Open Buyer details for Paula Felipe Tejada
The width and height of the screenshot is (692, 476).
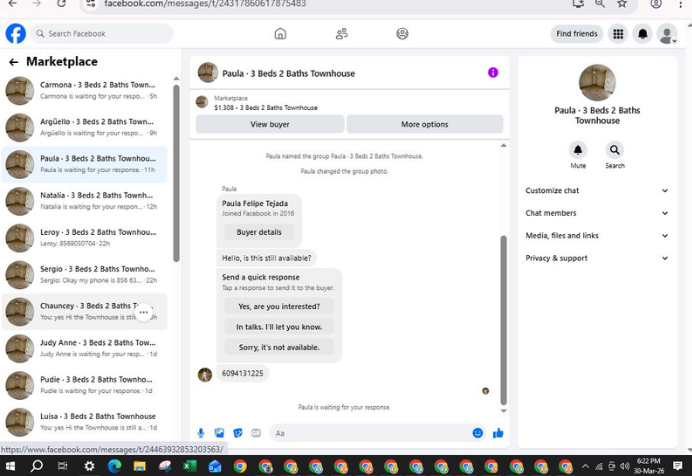click(x=259, y=232)
